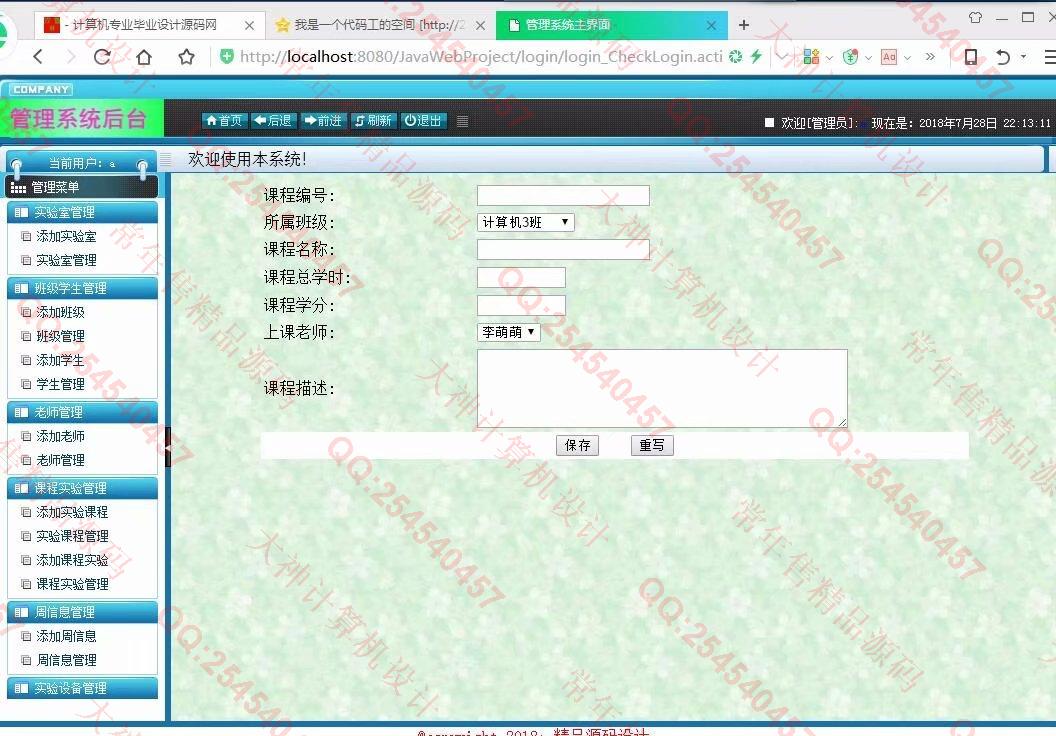Click the browser undo restore arrow icon
The width and height of the screenshot is (1056, 736).
pos(1003,57)
